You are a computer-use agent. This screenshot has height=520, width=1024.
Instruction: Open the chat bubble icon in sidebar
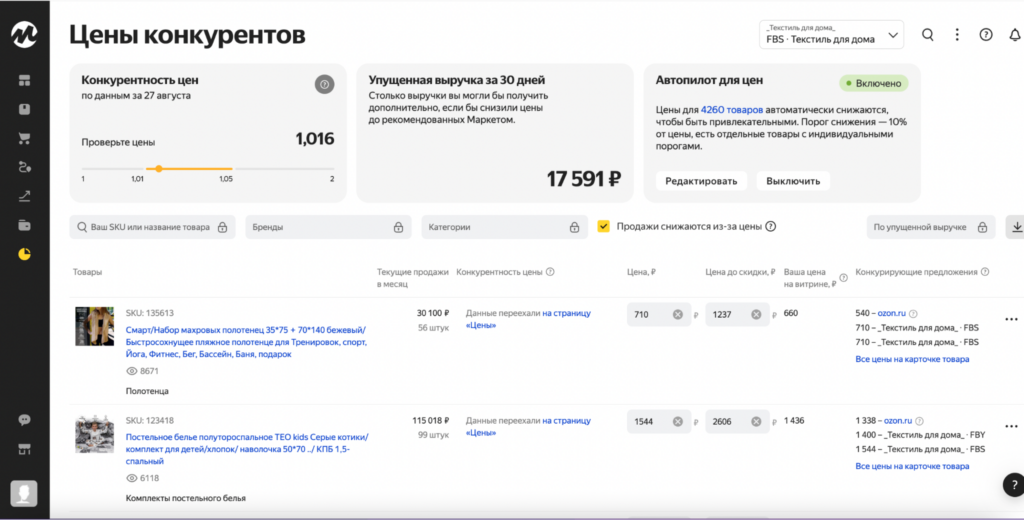point(24,420)
